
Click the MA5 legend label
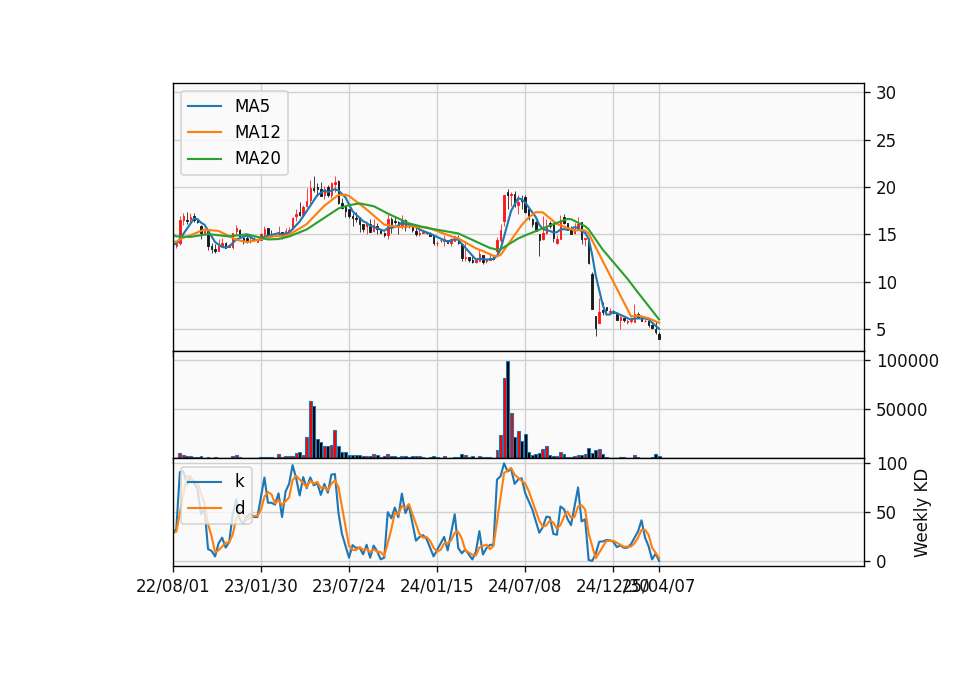tap(252, 106)
